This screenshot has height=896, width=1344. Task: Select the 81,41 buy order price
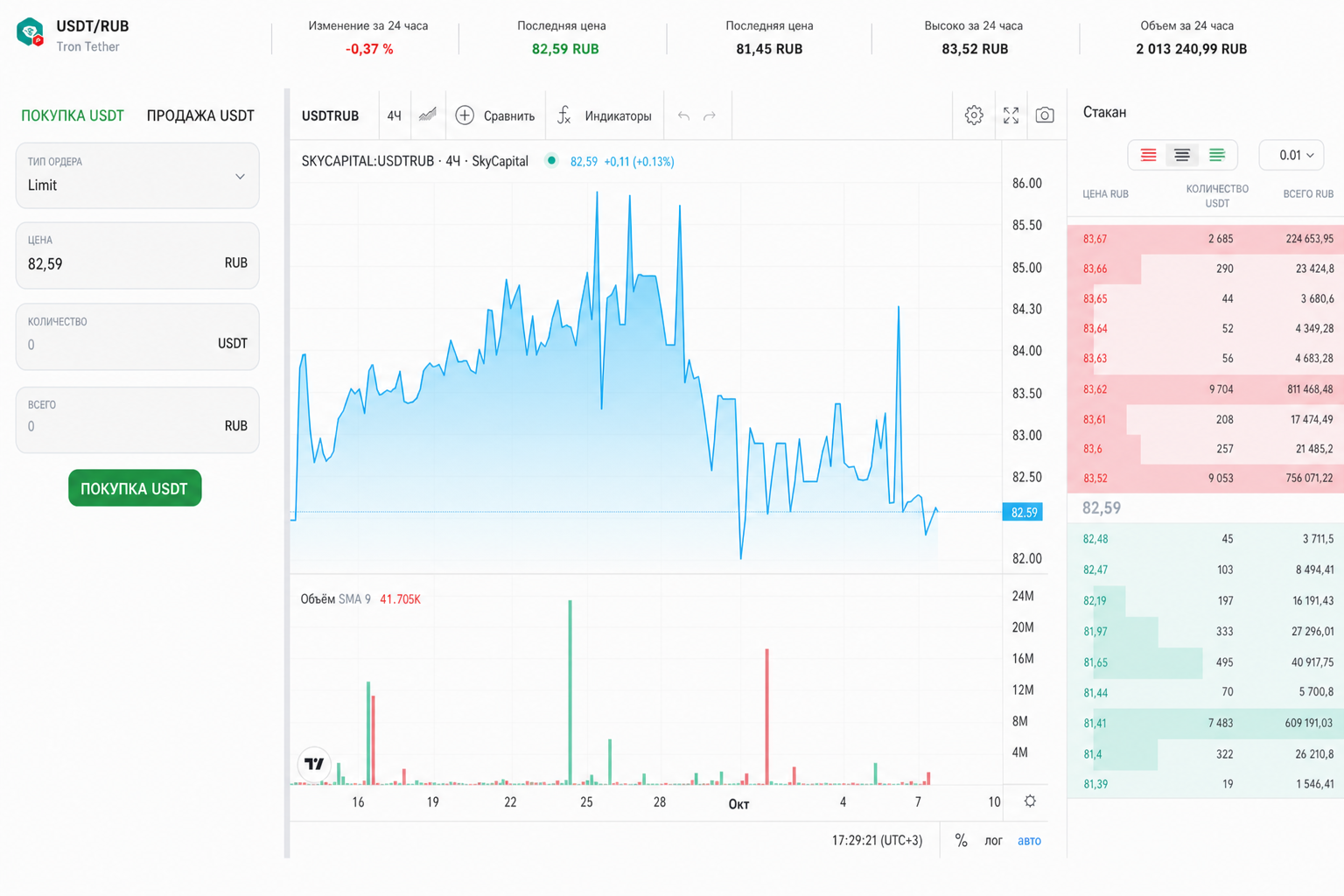click(x=1095, y=723)
